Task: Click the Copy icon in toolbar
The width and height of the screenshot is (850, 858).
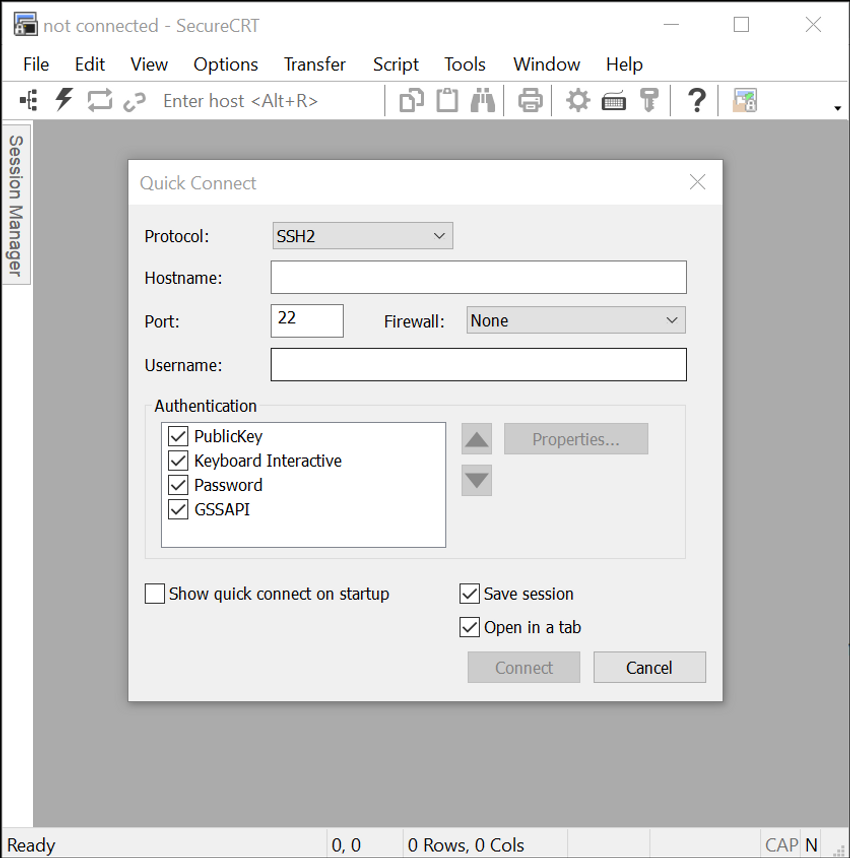Action: pyautogui.click(x=412, y=101)
